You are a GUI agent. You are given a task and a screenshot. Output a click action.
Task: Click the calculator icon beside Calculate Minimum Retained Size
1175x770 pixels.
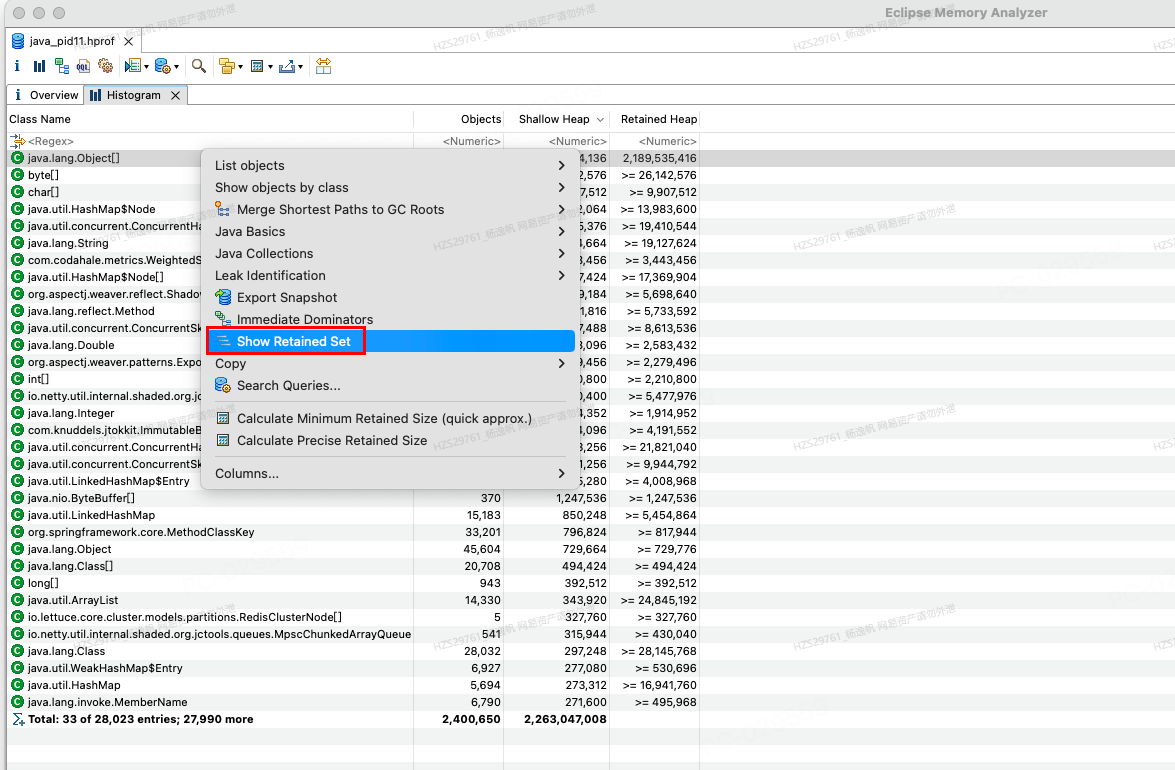tap(223, 418)
